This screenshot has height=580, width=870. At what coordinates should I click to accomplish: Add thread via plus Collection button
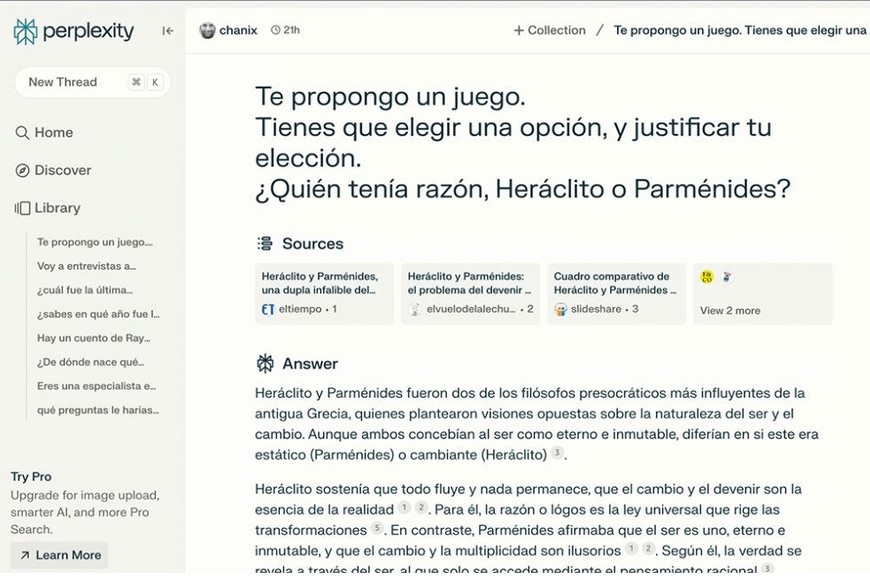(x=549, y=30)
